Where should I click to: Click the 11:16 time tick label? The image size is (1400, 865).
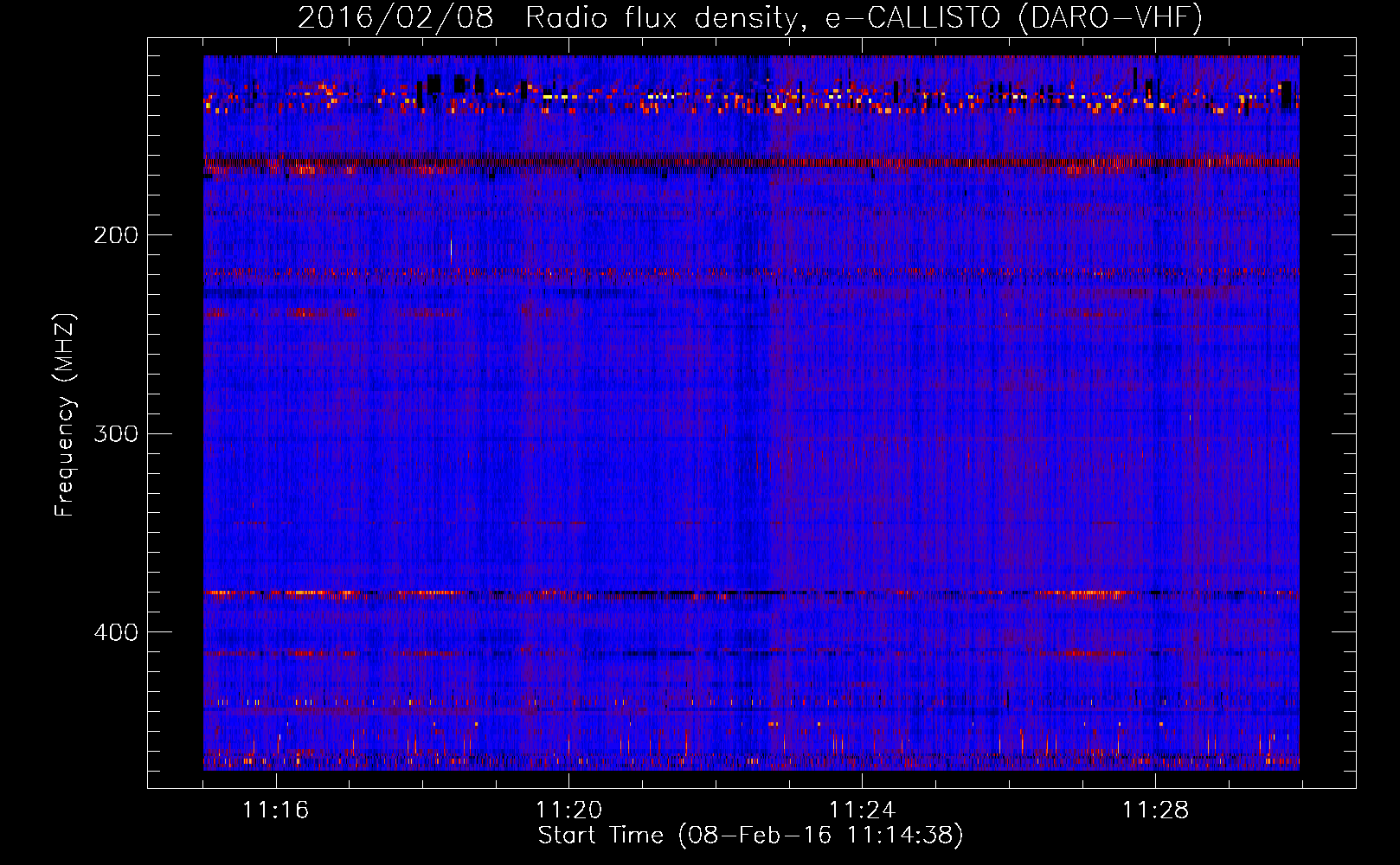(275, 811)
